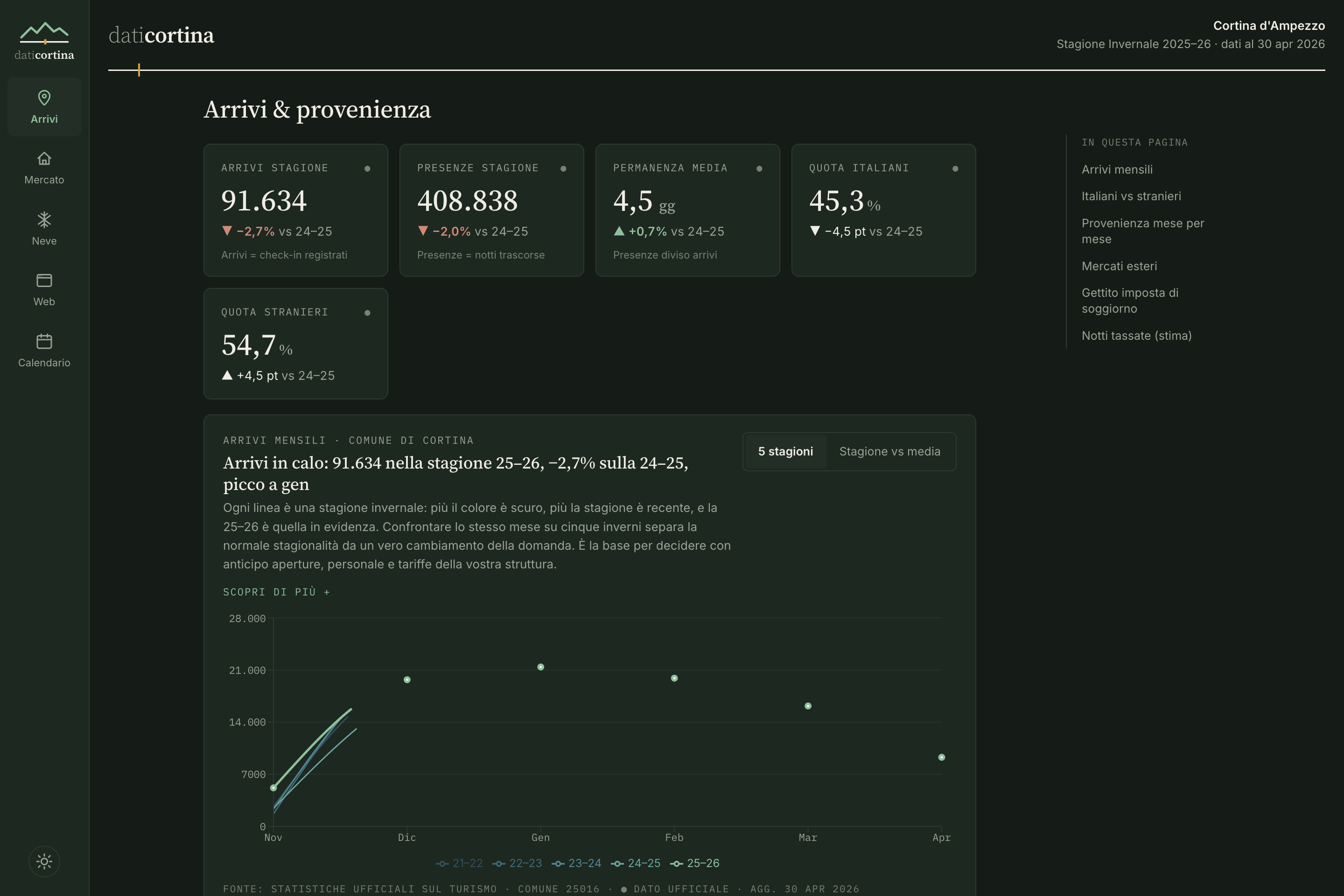Toggle 22–23 series in chart legend

pos(517,863)
